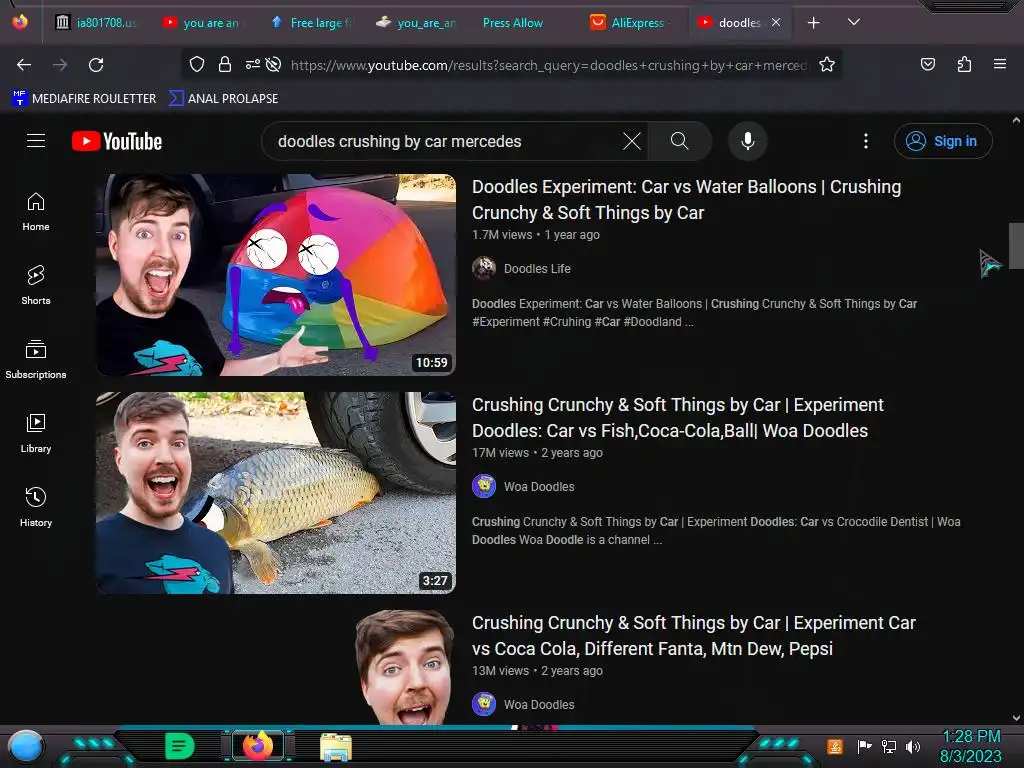Screen dimensions: 1024x768
Task: Click the Woa Doodles avatar on the fish video
Action: 484,487
